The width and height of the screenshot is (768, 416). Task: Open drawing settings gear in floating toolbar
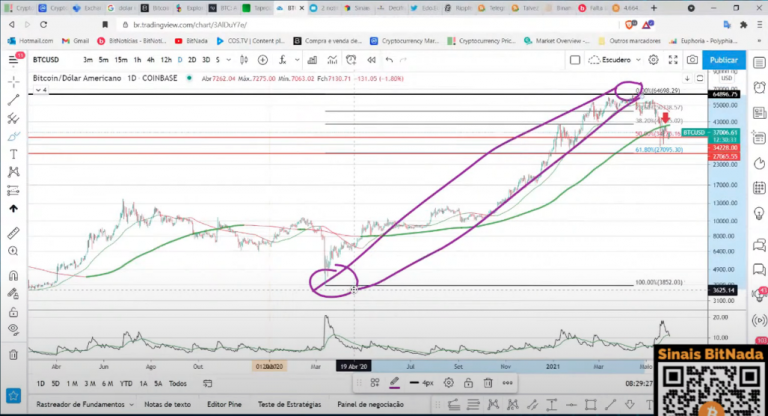448,383
